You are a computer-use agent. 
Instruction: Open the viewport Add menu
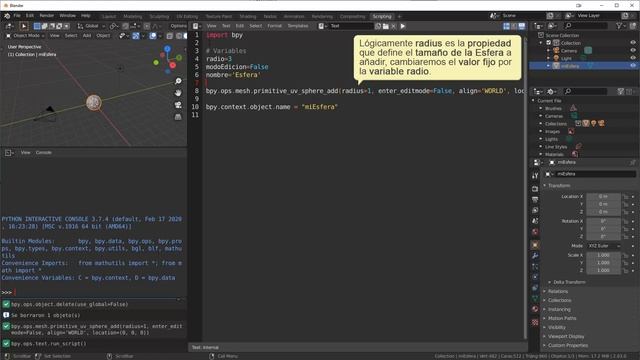(x=87, y=36)
